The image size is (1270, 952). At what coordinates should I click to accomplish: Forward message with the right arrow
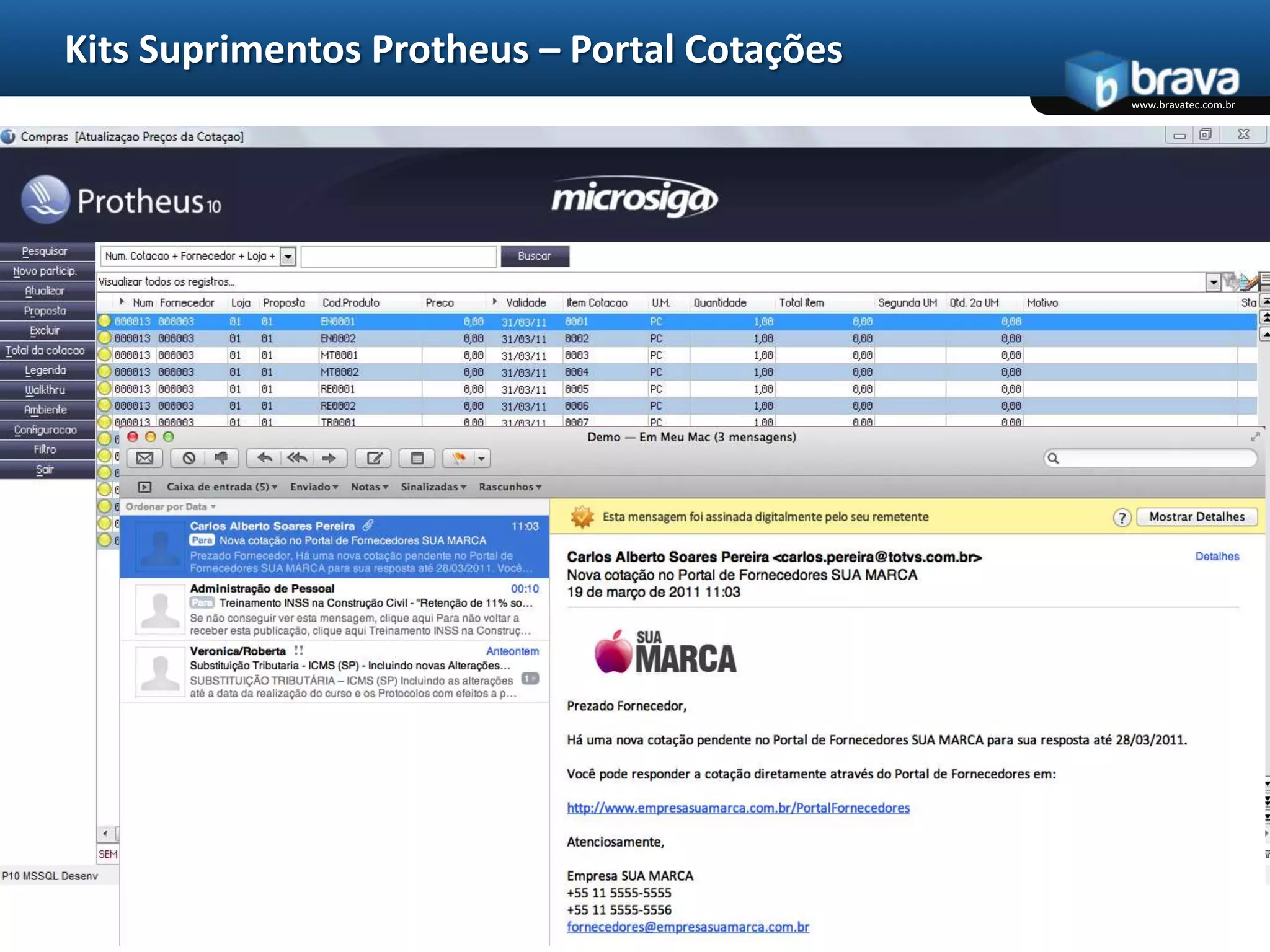[x=329, y=458]
